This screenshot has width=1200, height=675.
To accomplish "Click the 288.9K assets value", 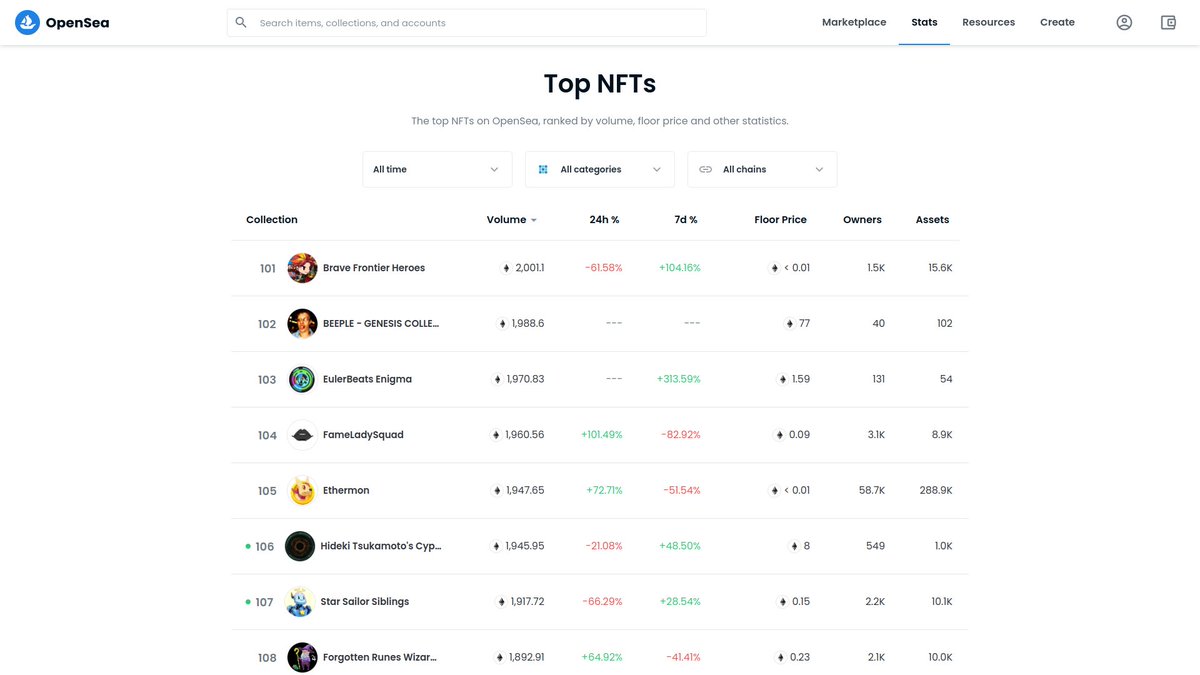I will (936, 491).
